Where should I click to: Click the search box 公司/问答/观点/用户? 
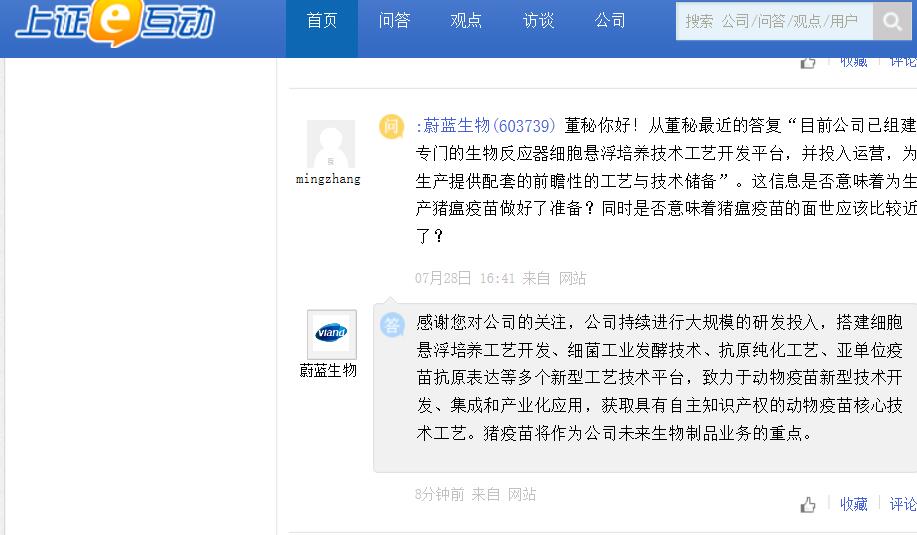tap(774, 22)
